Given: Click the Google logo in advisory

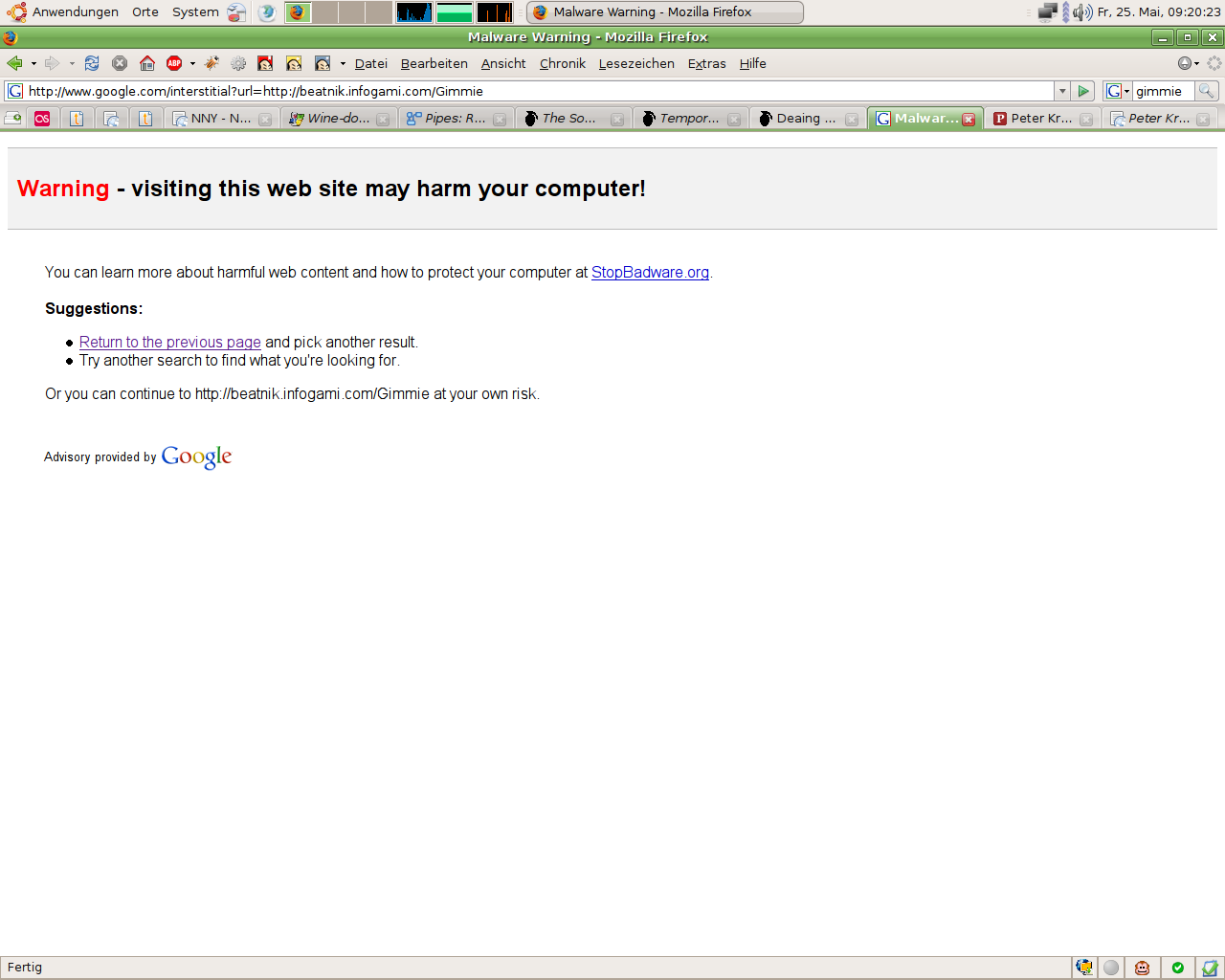Looking at the screenshot, I should coord(197,457).
